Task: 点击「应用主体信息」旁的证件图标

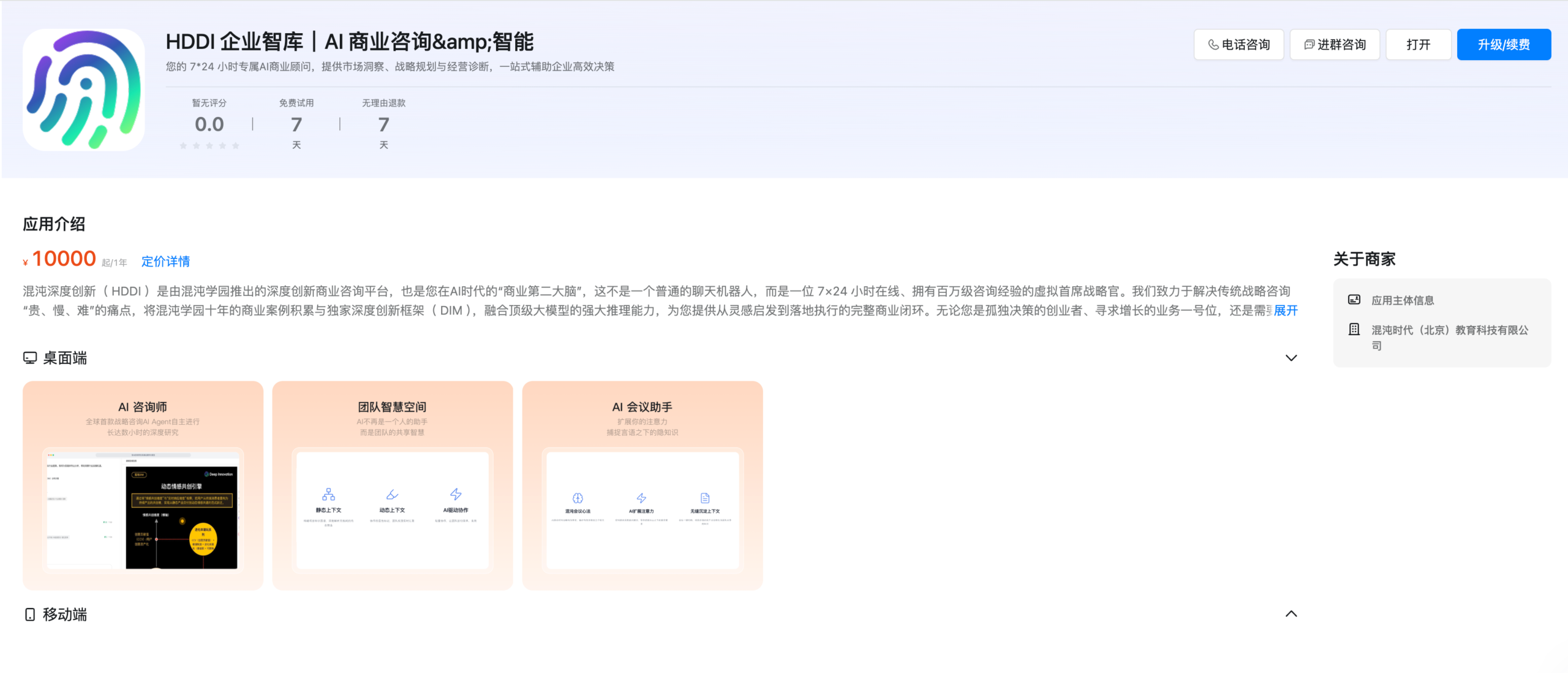Action: [1355, 299]
